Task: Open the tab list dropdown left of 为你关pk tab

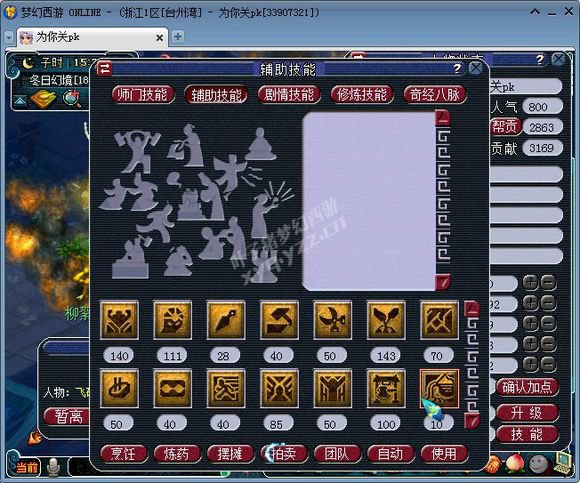Action: (9, 37)
